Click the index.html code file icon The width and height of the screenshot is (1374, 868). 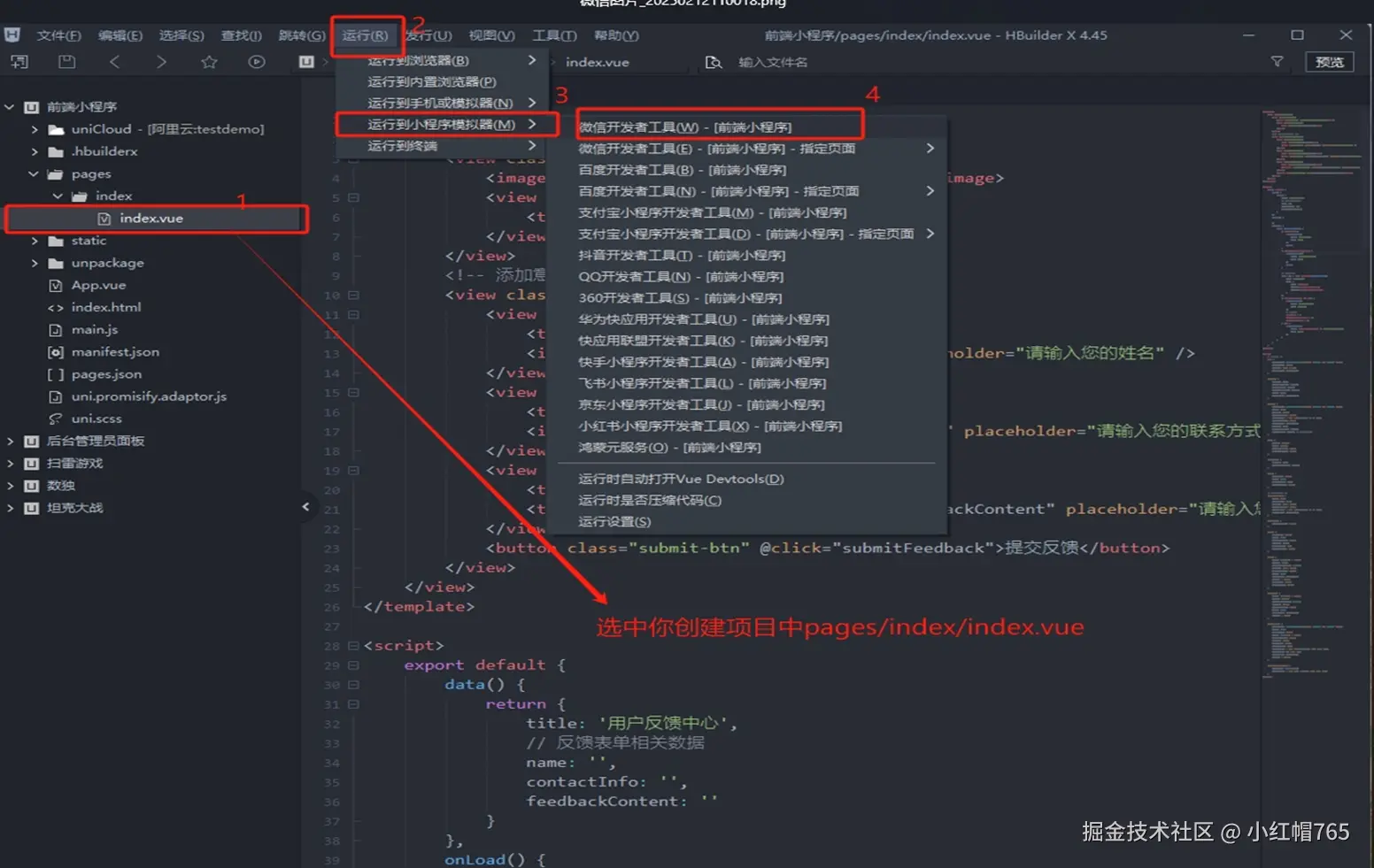coord(56,307)
